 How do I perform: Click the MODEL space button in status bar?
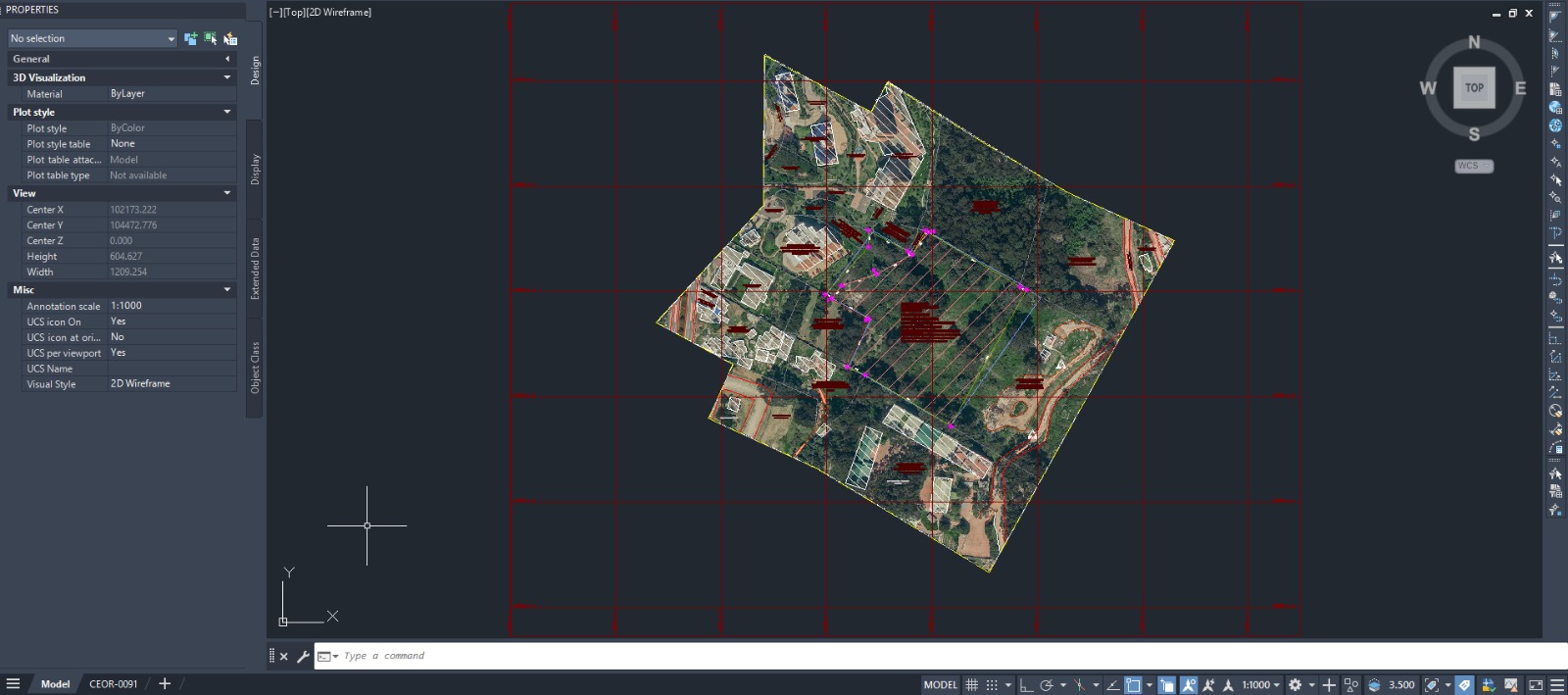pos(940,685)
